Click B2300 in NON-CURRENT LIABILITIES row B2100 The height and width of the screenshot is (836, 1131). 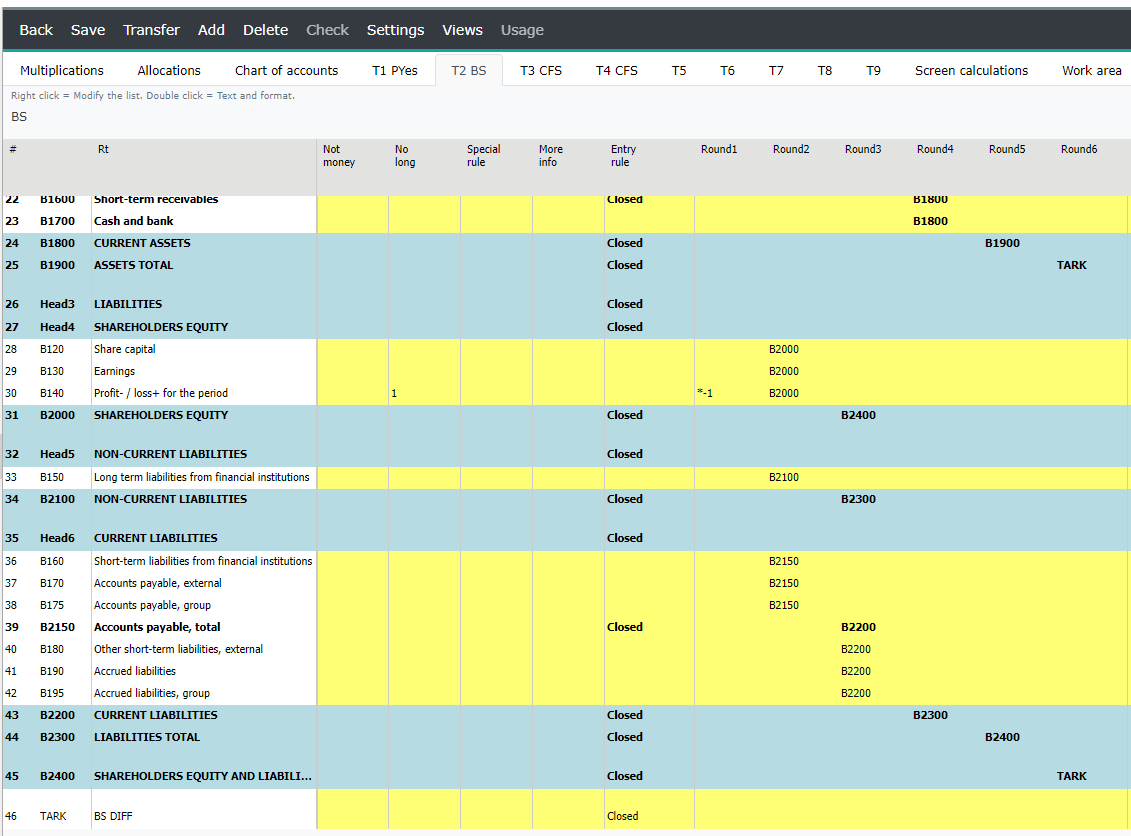point(858,499)
